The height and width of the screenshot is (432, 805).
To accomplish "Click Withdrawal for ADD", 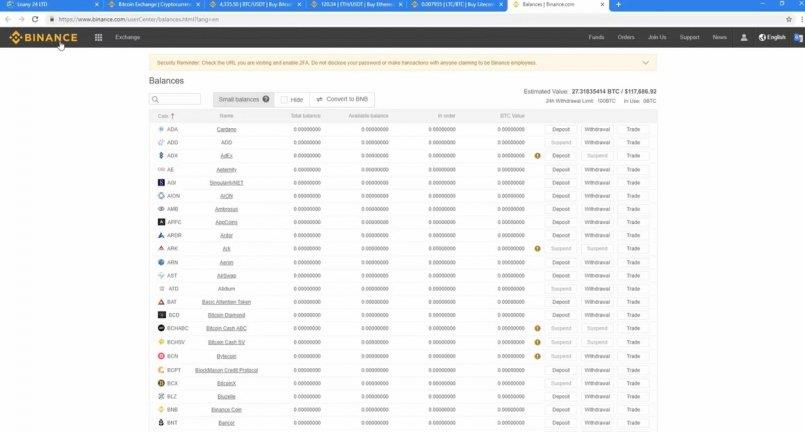I will tap(597, 142).
